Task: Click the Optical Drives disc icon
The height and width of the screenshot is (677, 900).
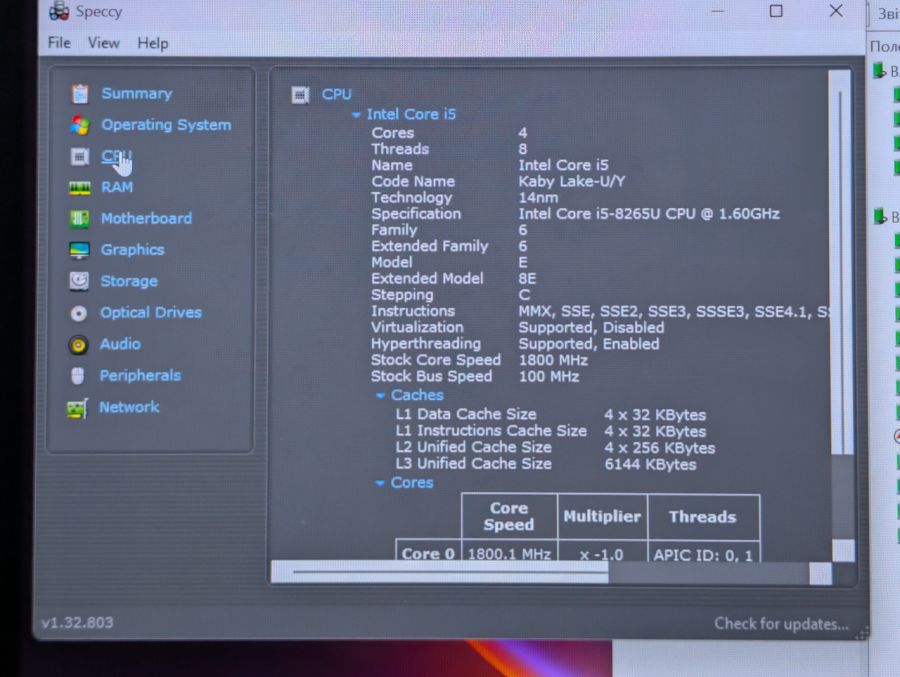Action: [x=79, y=313]
